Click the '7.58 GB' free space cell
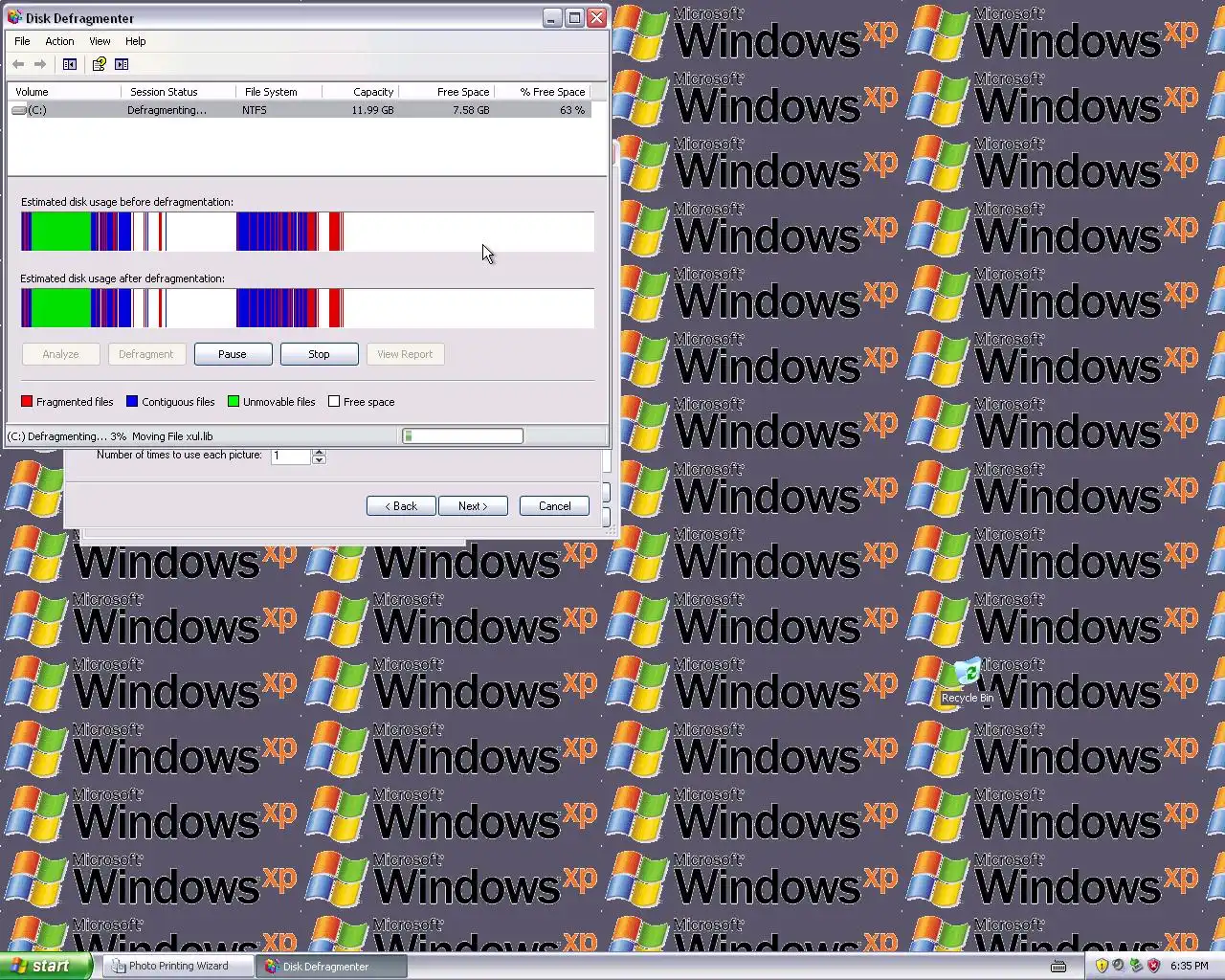The width and height of the screenshot is (1225, 980). tap(471, 110)
